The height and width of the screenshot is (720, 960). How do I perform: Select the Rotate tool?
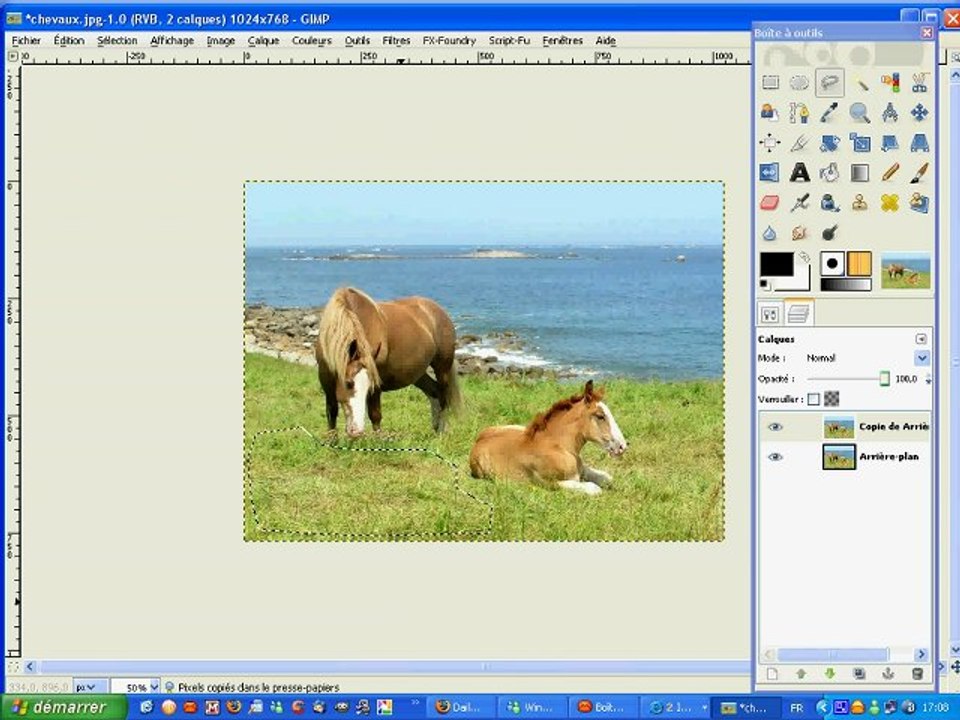pos(830,143)
